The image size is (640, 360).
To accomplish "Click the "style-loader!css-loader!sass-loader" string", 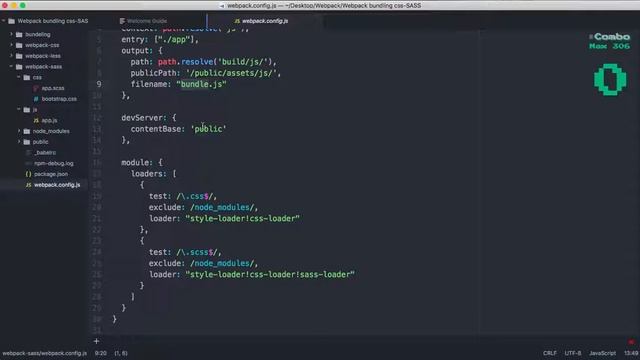I will pyautogui.click(x=270, y=274).
